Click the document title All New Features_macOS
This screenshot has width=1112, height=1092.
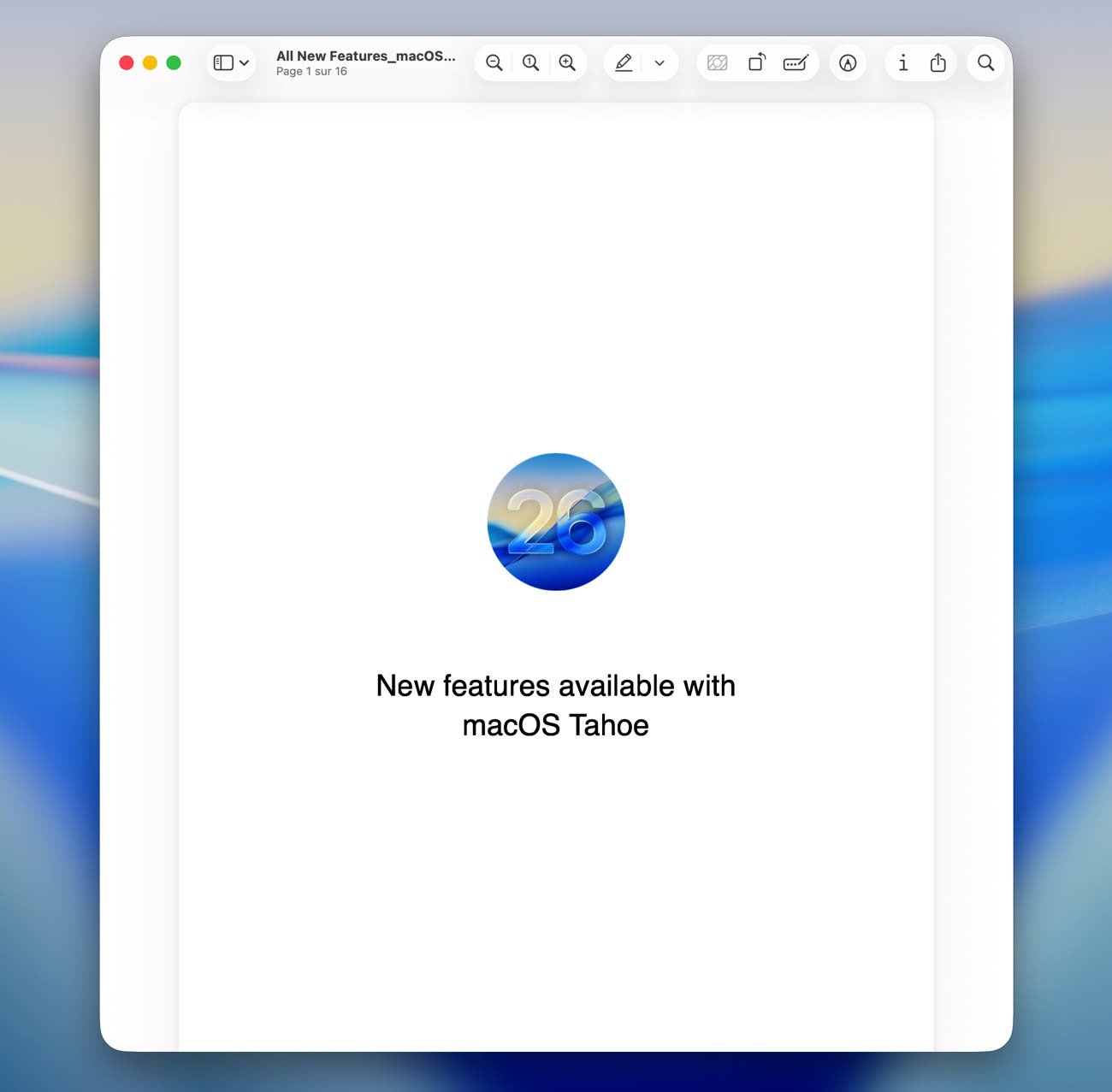[x=365, y=56]
